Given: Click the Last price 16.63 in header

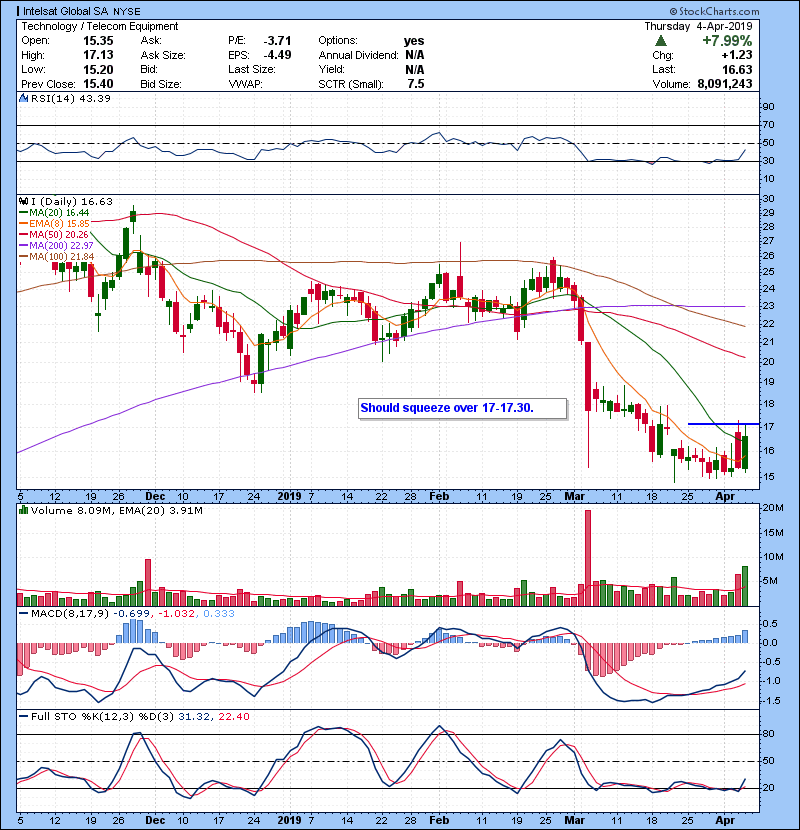Looking at the screenshot, I should tap(737, 69).
